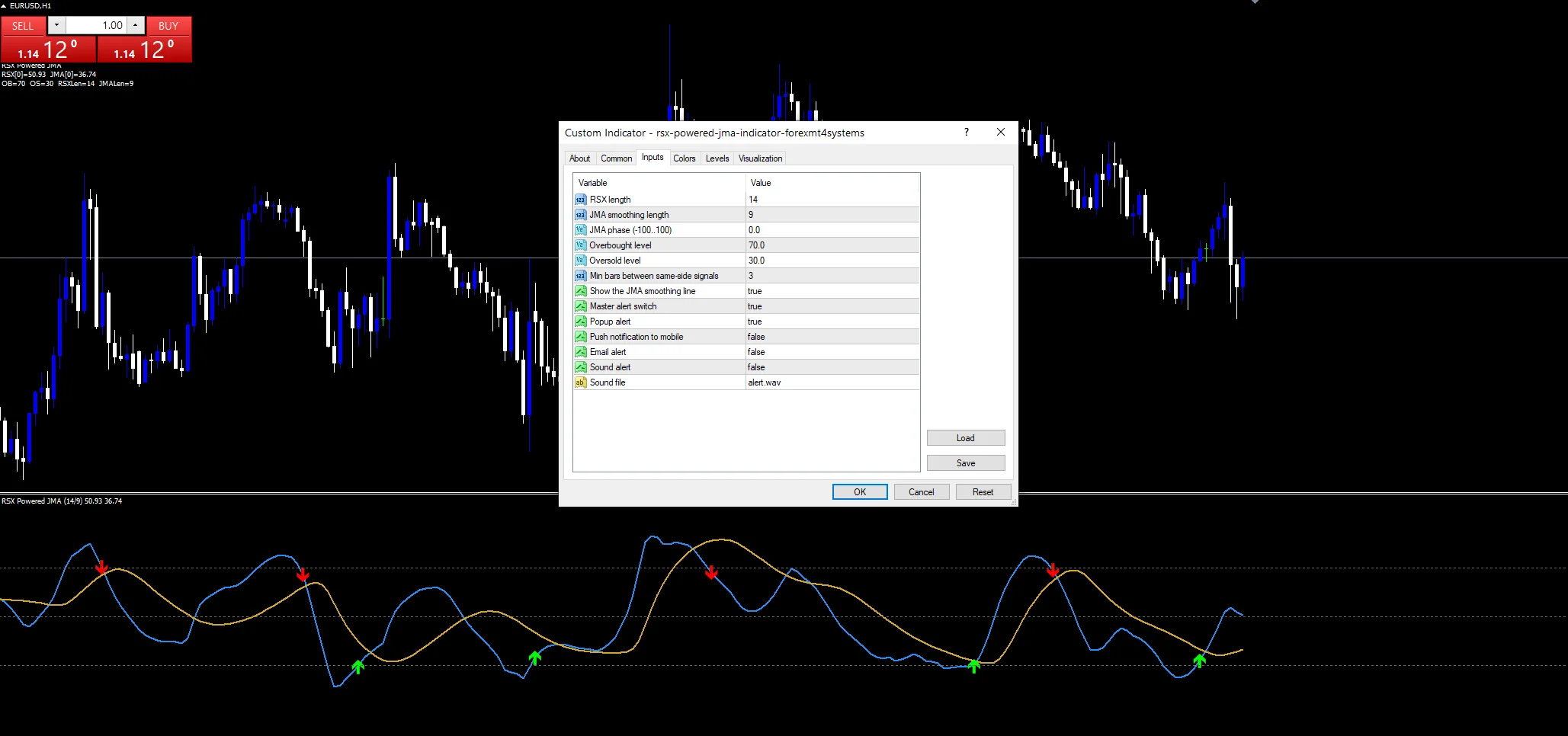Viewport: 1568px width, 736px height.
Task: Click the Min bars between signals icon
Action: [581, 276]
